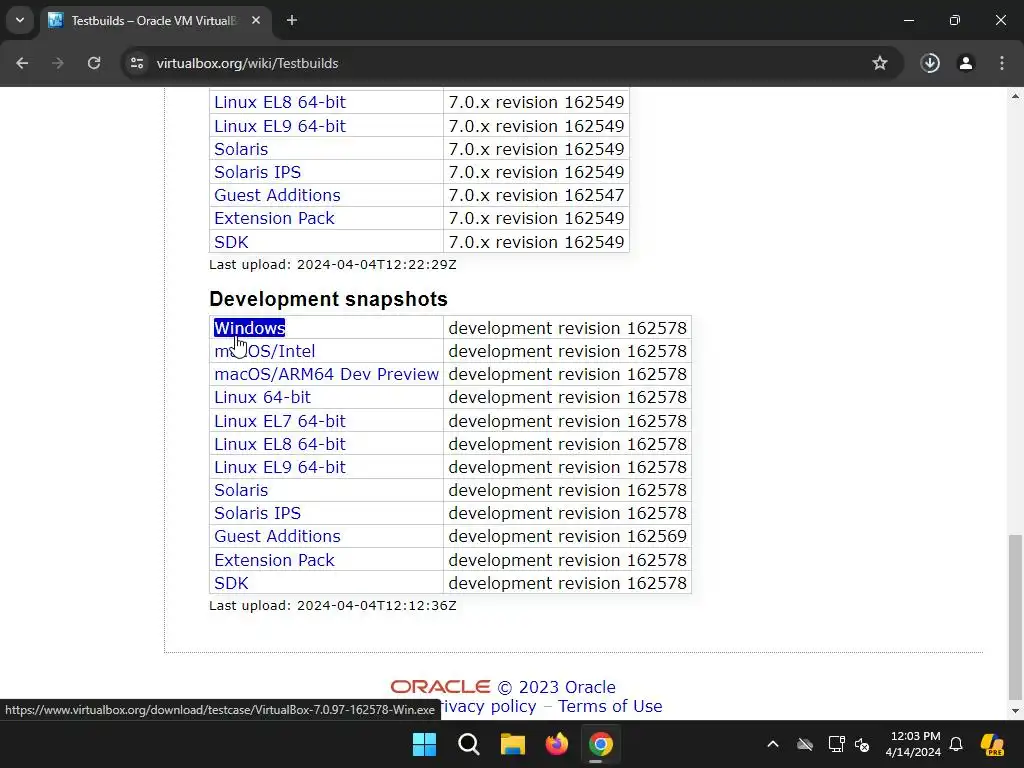Download SDK 7.0.x revision 162549
This screenshot has height=768, width=1024.
point(231,242)
